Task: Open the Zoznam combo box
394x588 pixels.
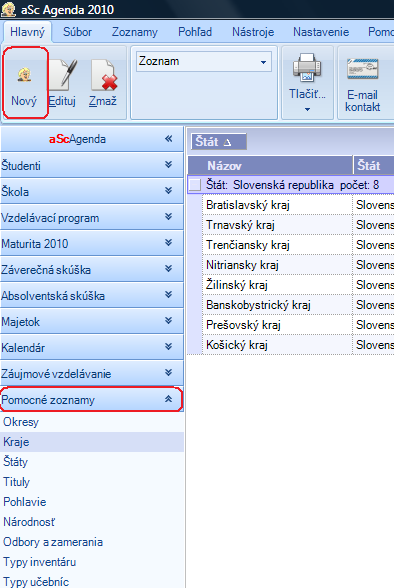Action: point(204,61)
